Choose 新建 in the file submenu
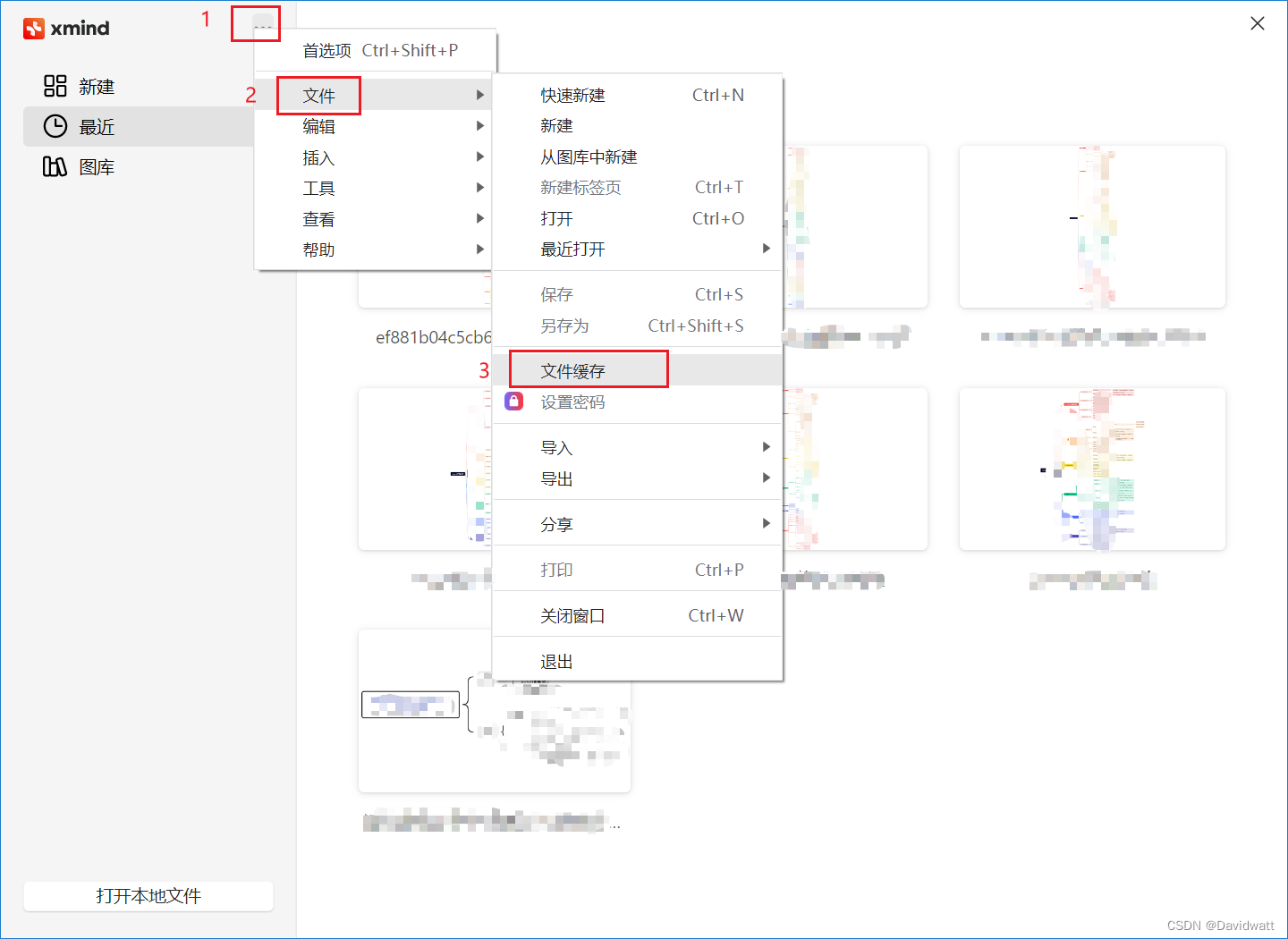1288x939 pixels. pos(638,126)
